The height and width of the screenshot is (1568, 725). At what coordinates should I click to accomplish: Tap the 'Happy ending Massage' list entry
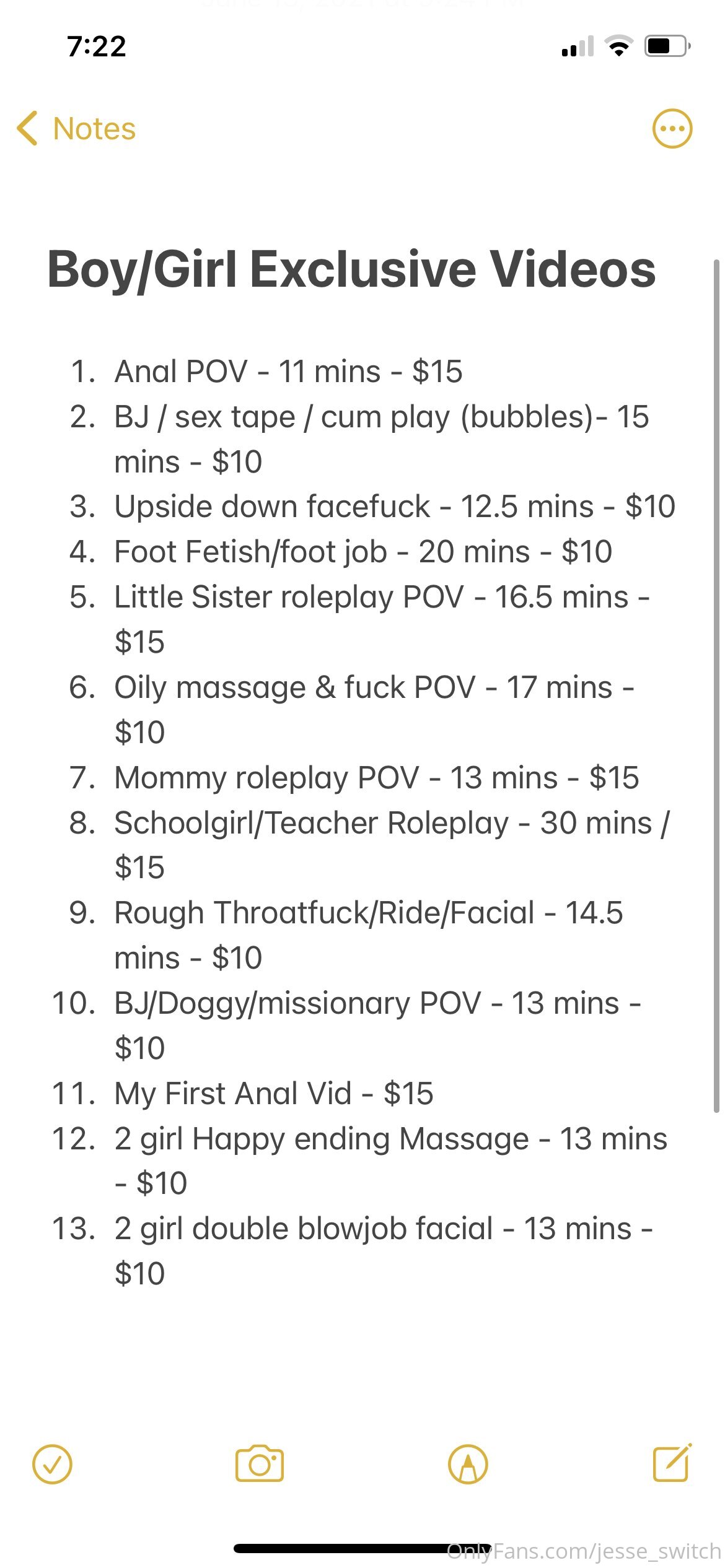coord(390,1139)
